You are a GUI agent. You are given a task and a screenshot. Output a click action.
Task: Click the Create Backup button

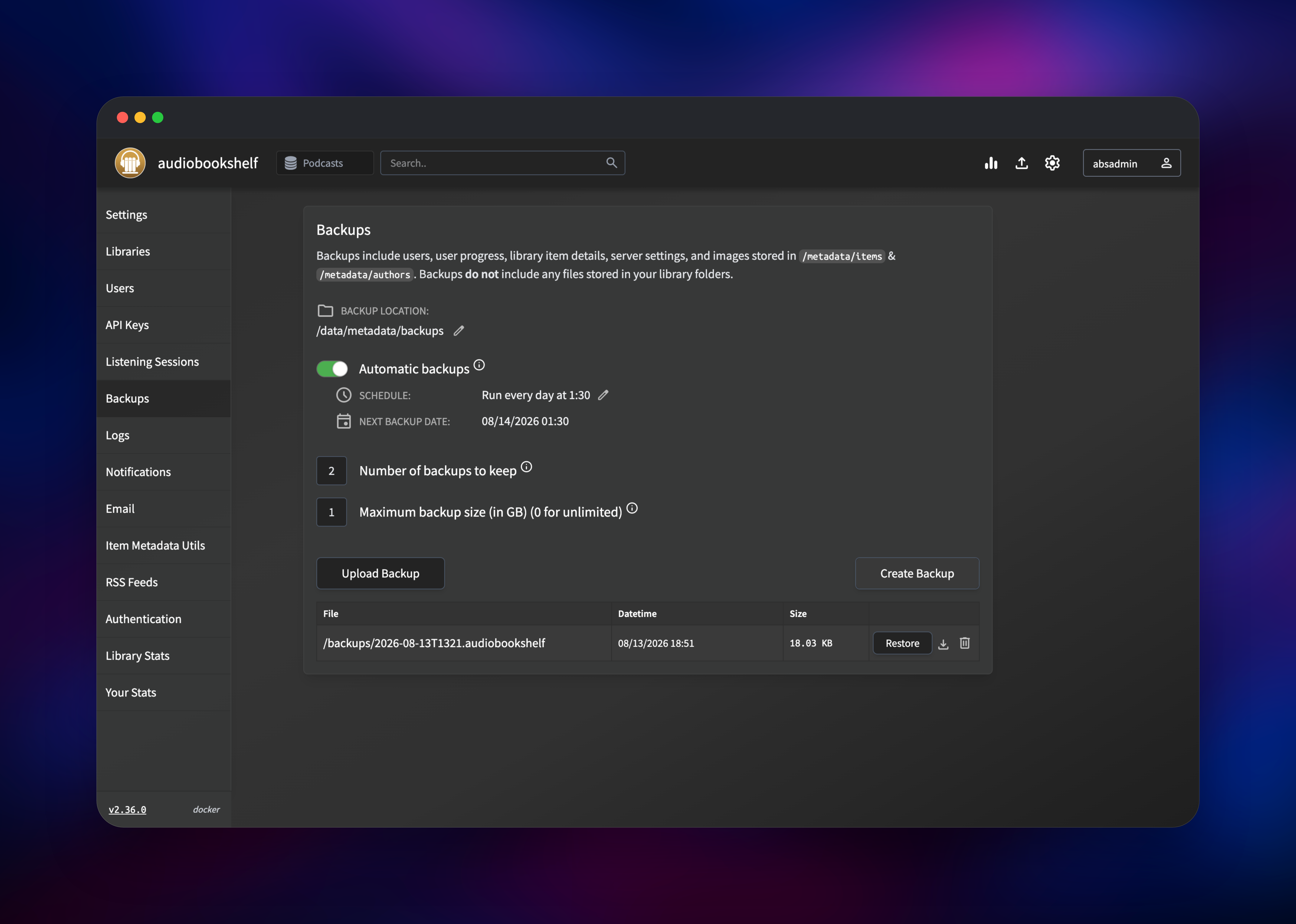(917, 574)
